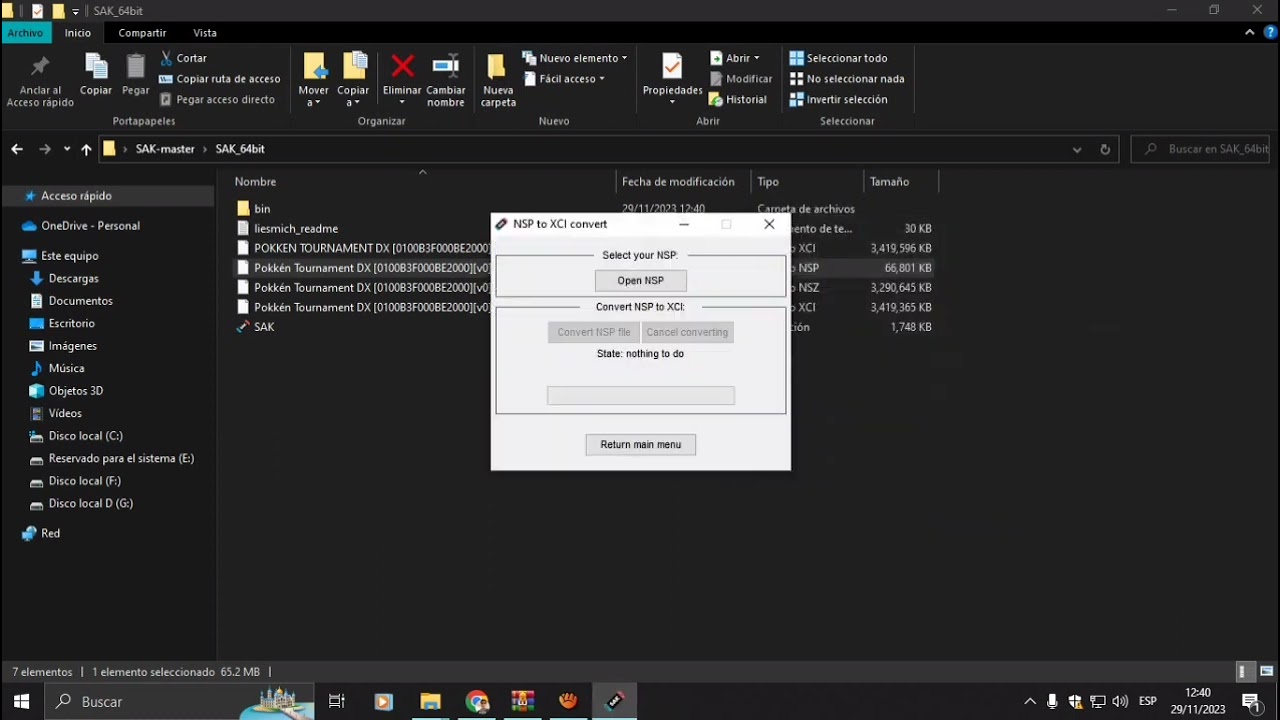Open Disco local (C:) in sidebar

[x=85, y=436]
